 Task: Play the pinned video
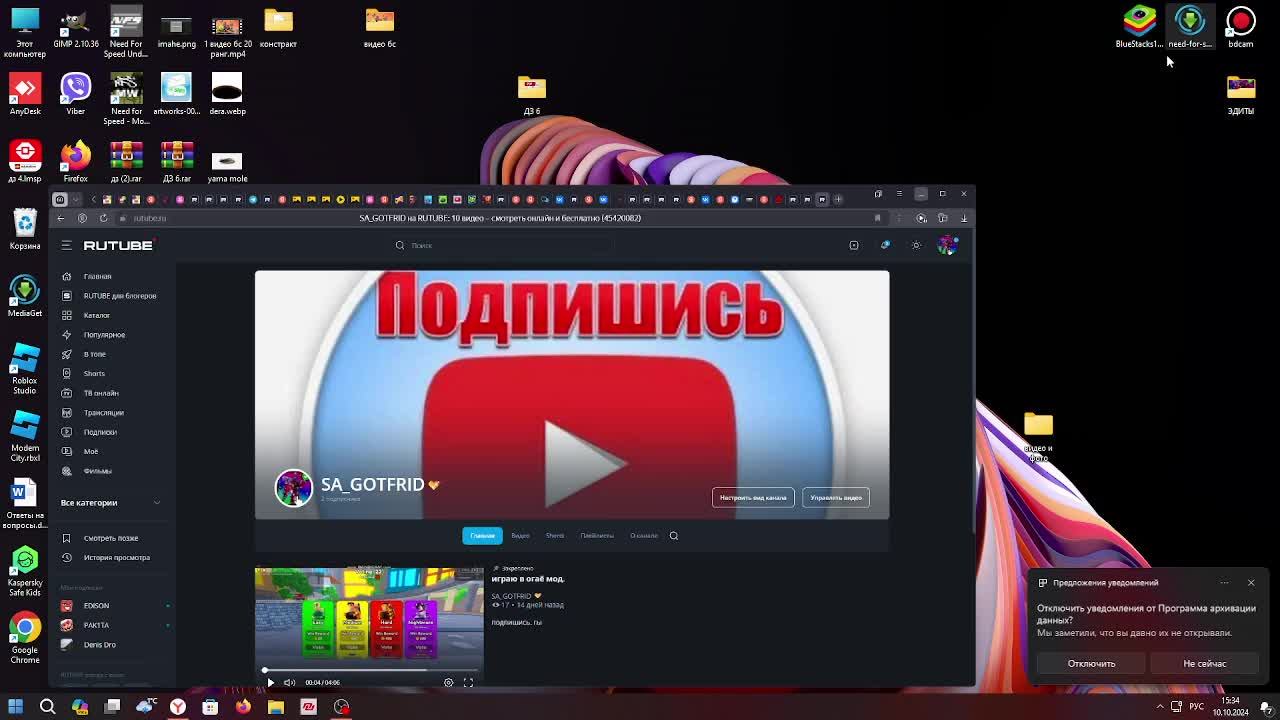[270, 683]
